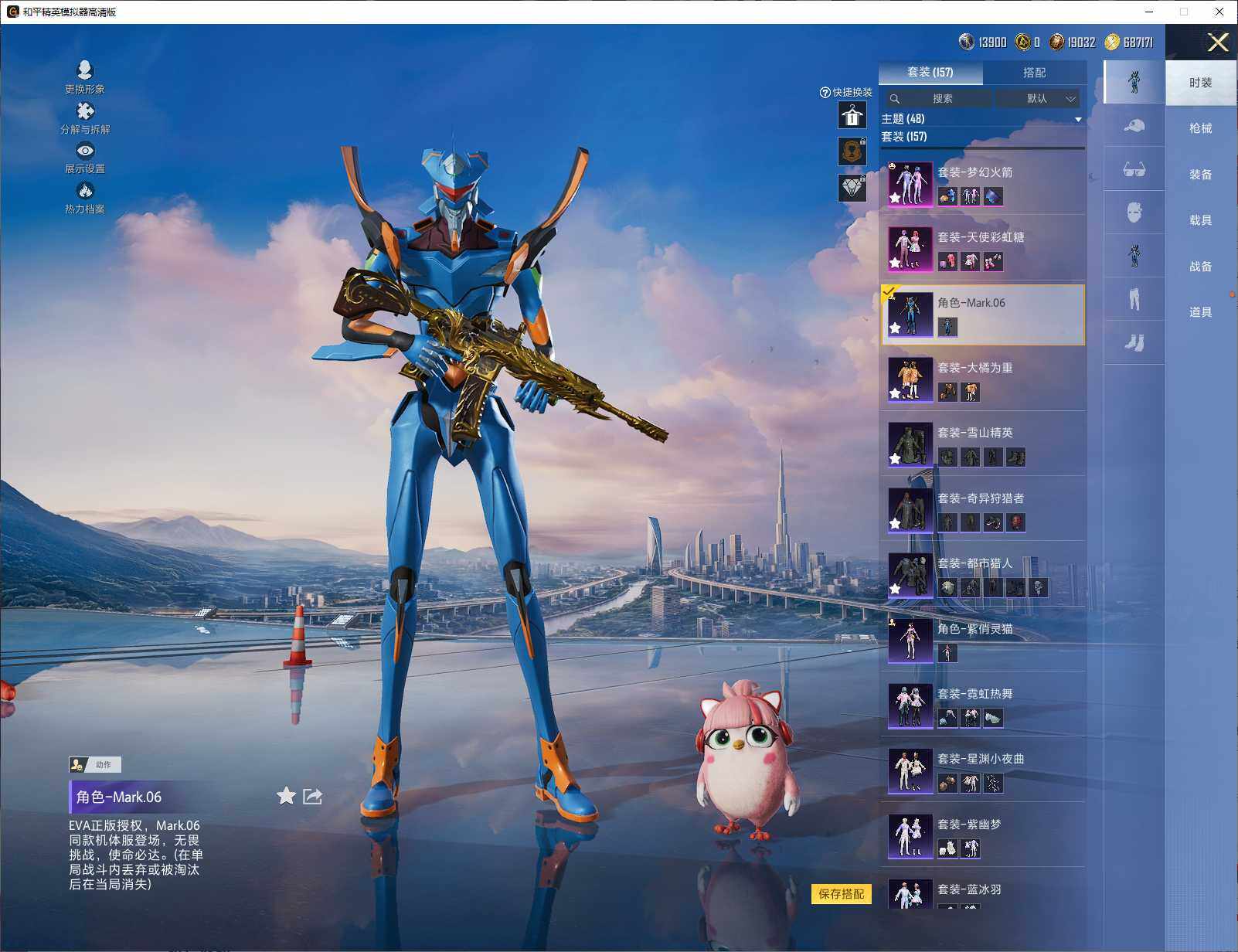This screenshot has width=1238, height=952.
Task: Select 套装-梦幻火箭 outfit thumbnail
Action: [x=910, y=184]
